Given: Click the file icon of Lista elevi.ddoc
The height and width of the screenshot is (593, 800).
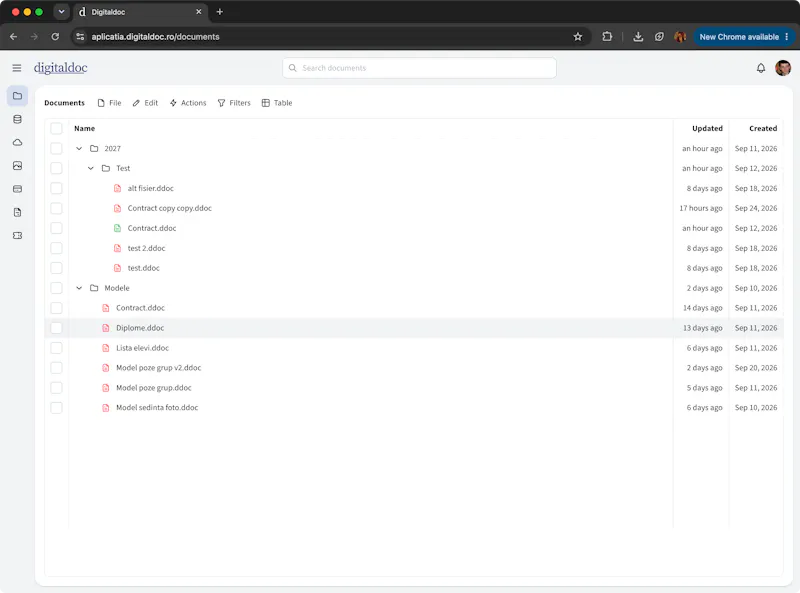Looking at the screenshot, I should pyautogui.click(x=106, y=348).
